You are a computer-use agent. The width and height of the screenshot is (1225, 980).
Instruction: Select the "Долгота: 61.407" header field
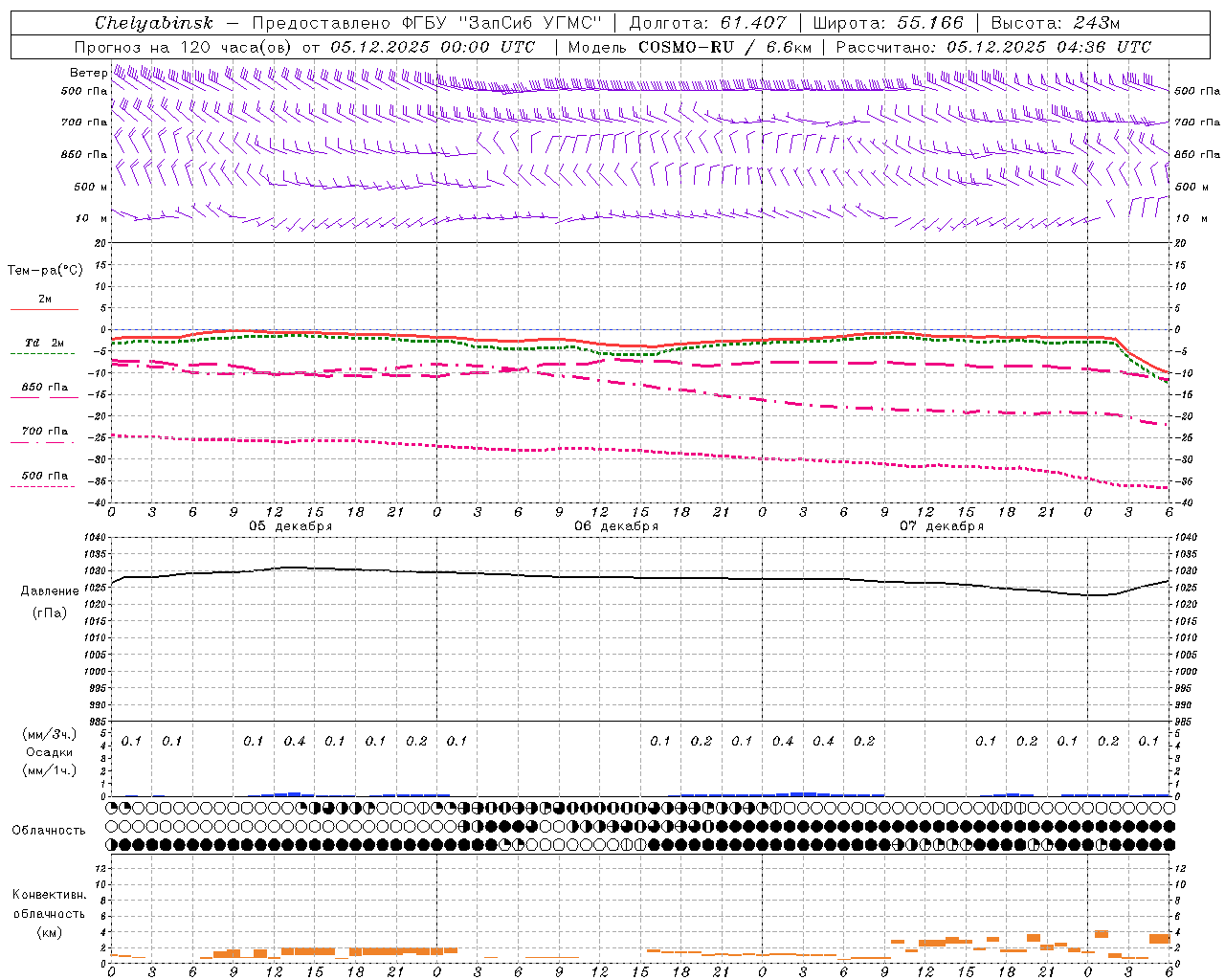point(708,23)
